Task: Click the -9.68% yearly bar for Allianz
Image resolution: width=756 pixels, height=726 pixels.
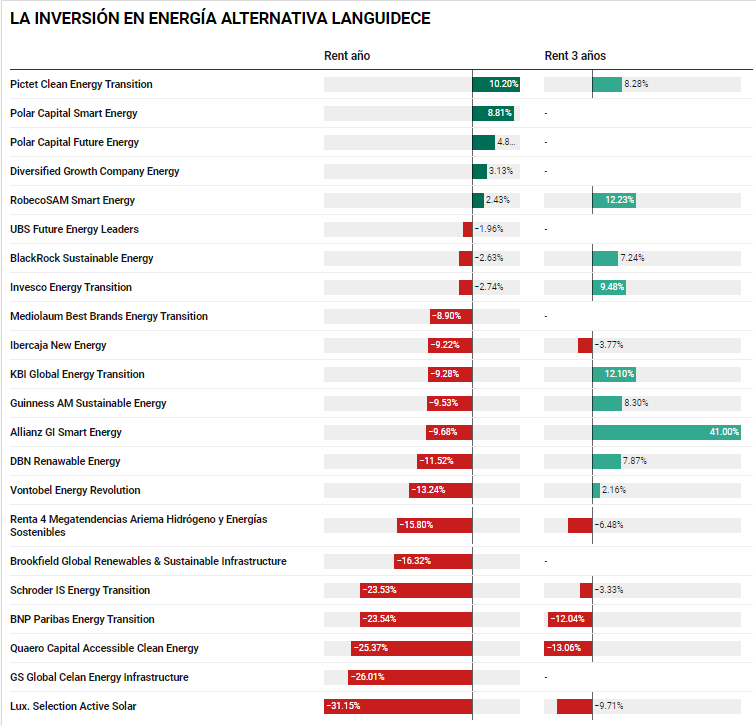Action: (449, 432)
